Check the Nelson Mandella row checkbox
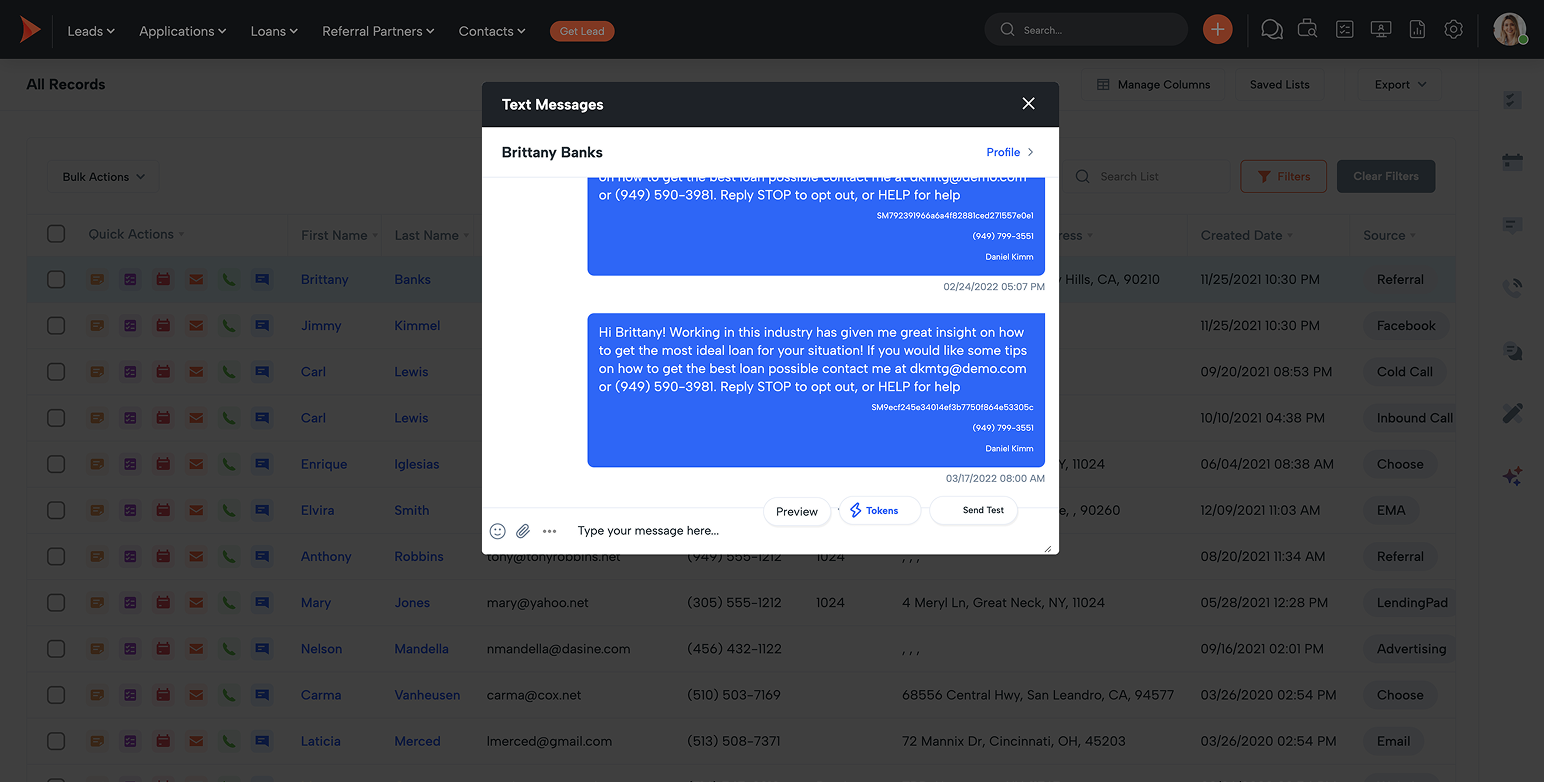Image resolution: width=1544 pixels, height=782 pixels. click(56, 649)
